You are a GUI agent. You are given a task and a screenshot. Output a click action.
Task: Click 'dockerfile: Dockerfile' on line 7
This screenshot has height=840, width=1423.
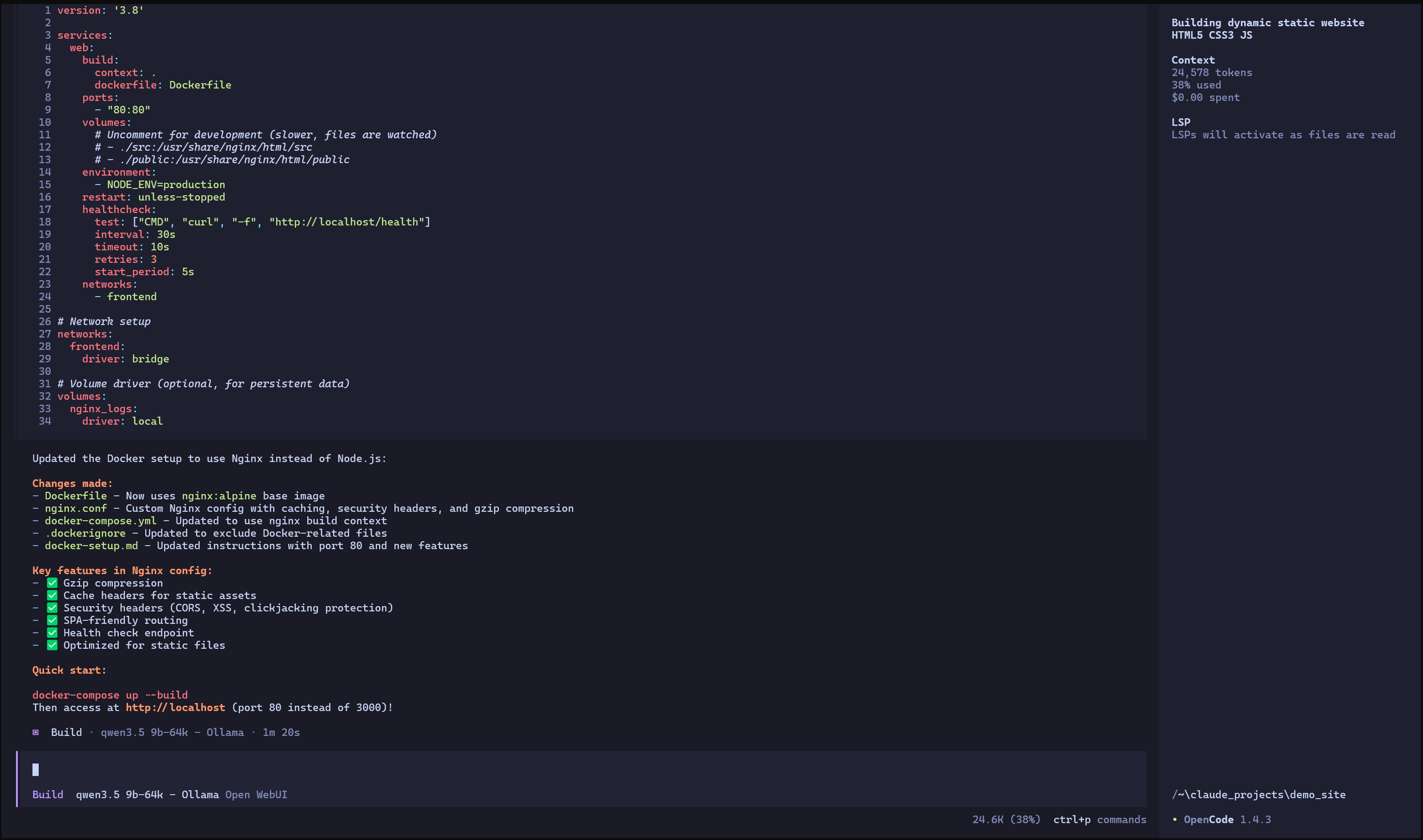tap(163, 85)
